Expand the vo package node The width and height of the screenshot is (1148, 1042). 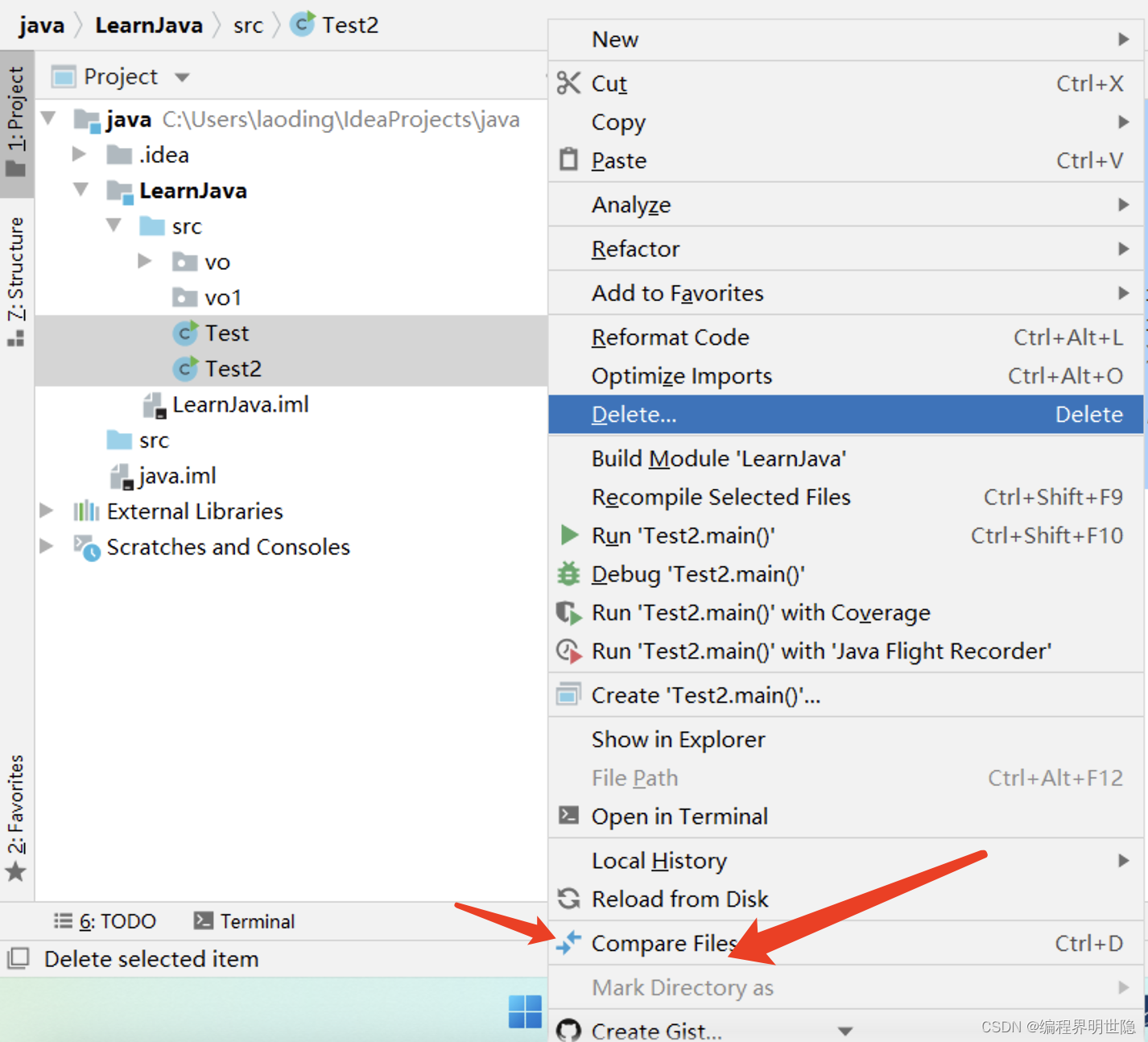coord(145,260)
